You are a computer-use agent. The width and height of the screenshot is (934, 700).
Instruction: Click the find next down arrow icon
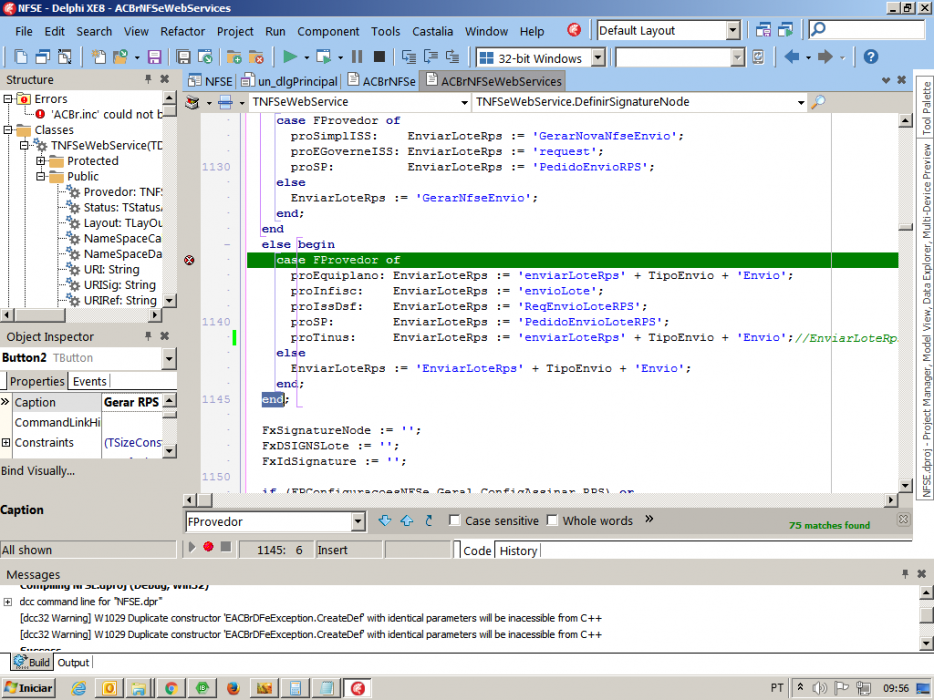[385, 521]
